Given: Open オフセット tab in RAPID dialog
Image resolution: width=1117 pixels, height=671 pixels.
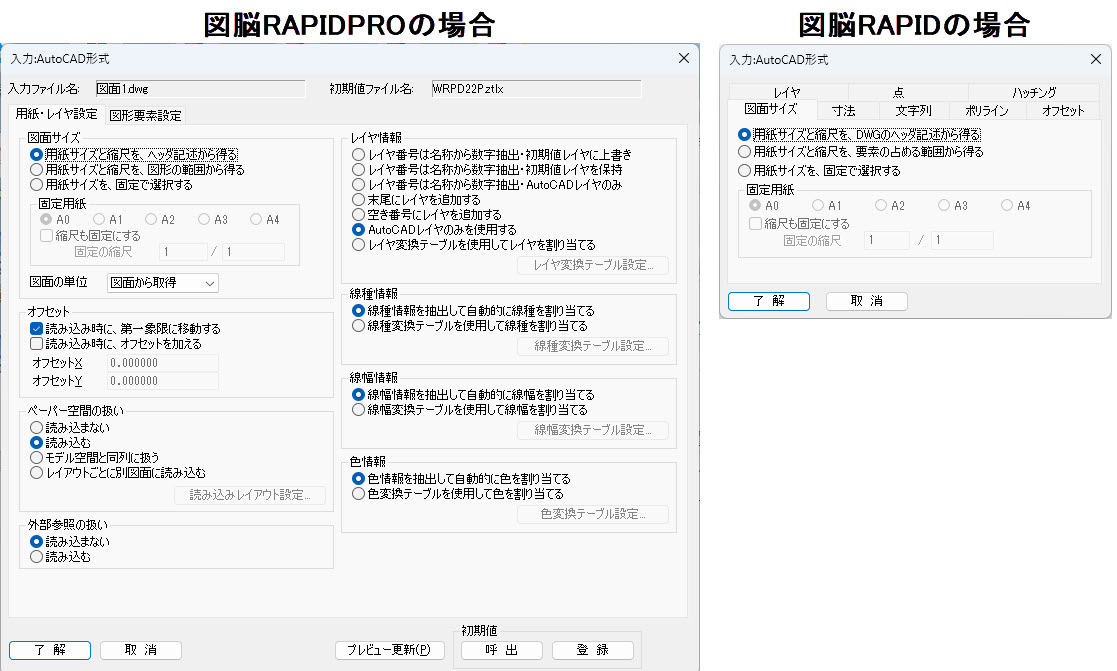Looking at the screenshot, I should [1063, 110].
